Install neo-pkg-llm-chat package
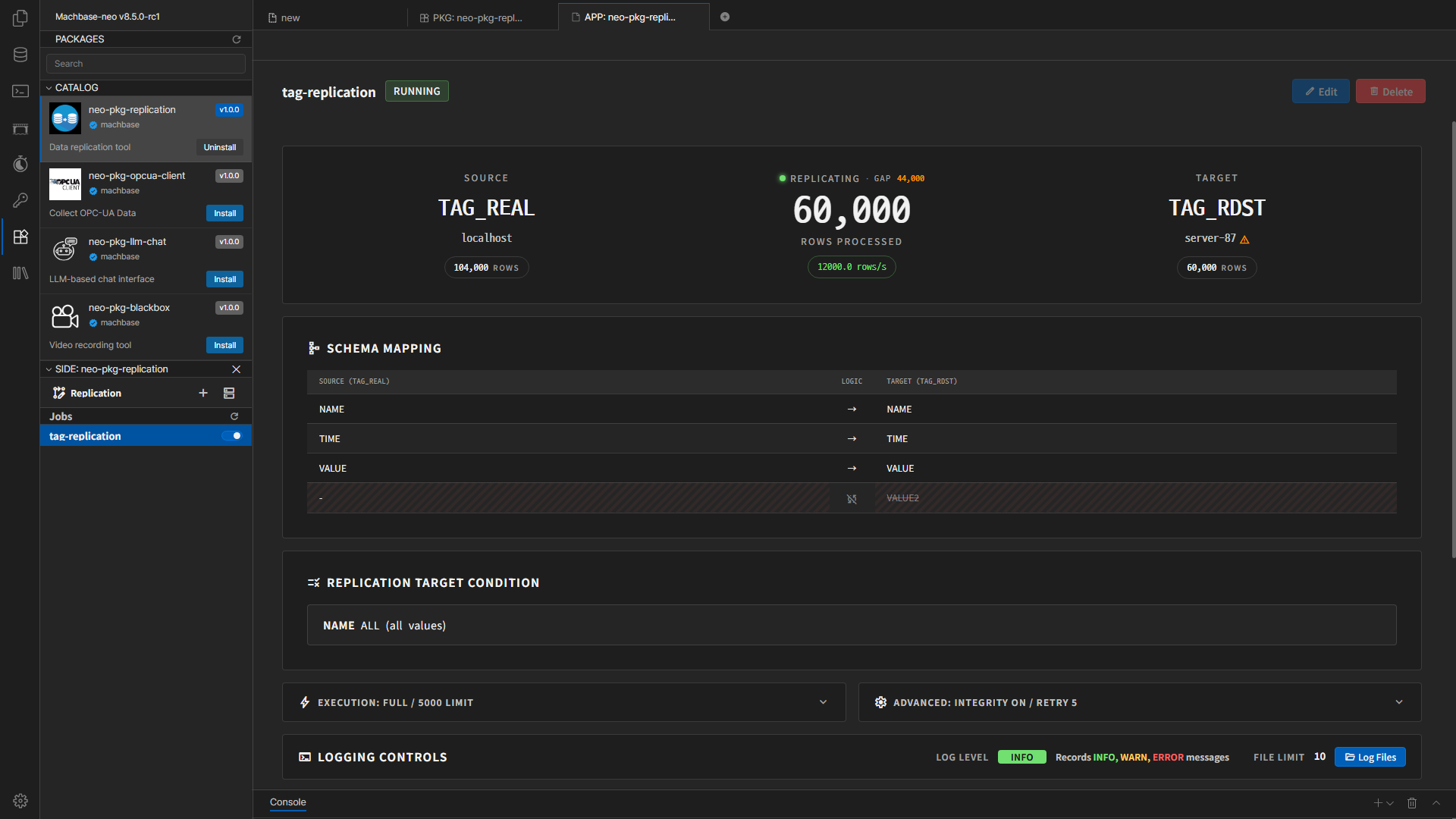Image resolution: width=1456 pixels, height=819 pixels. 224,279
